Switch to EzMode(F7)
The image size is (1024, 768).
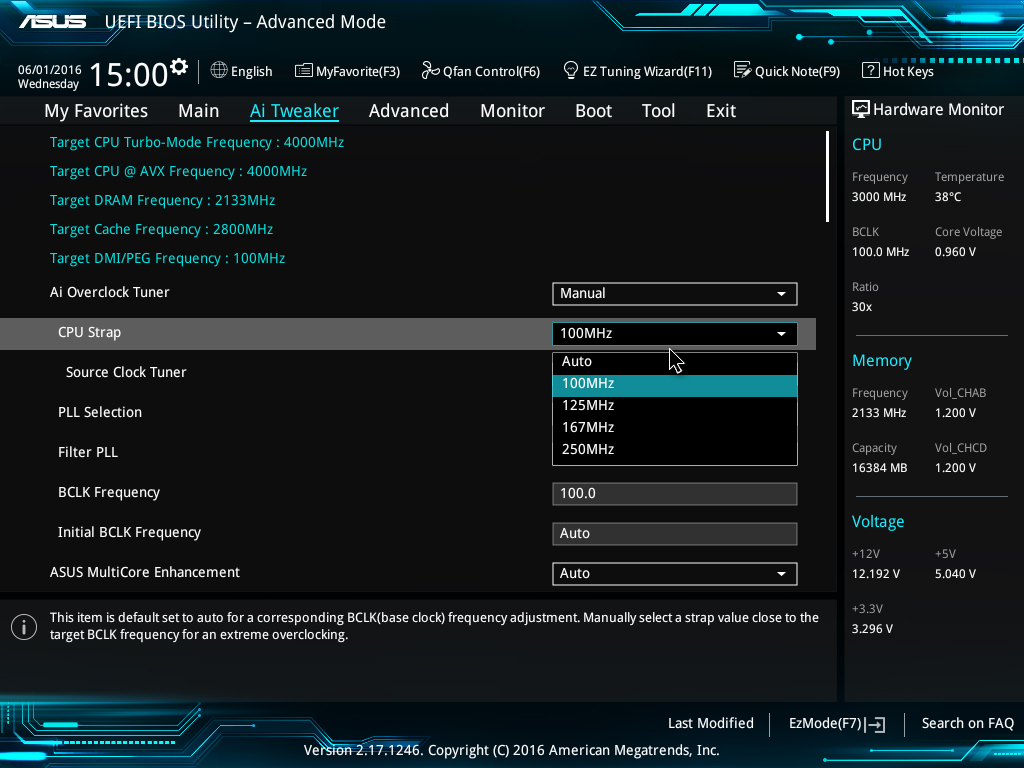[x=836, y=724]
